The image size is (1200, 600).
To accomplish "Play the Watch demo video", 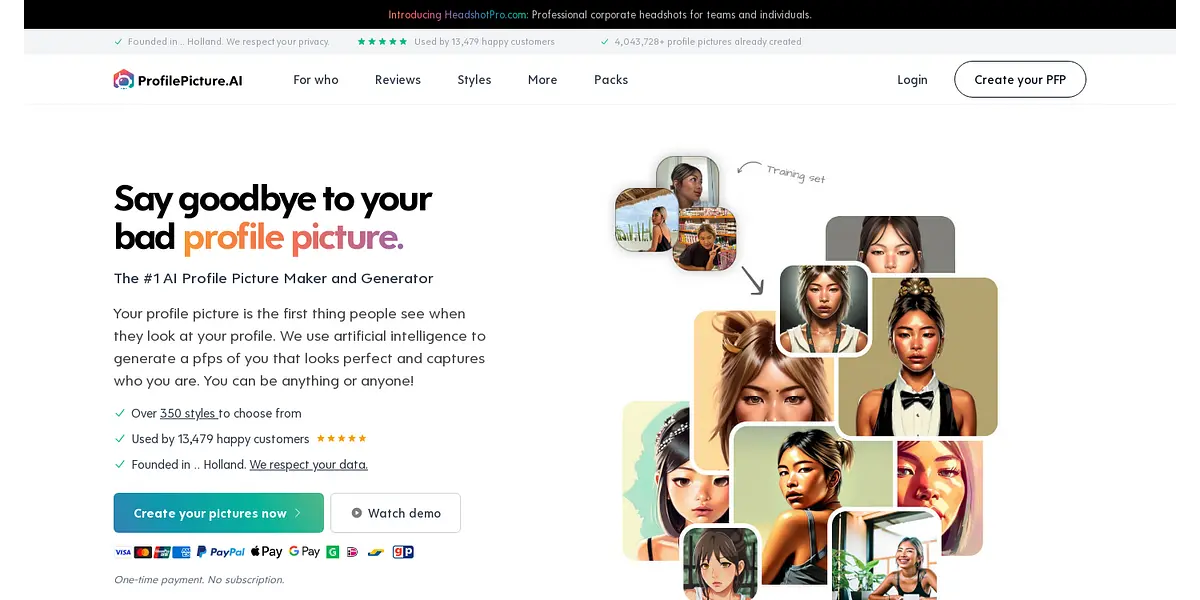I will [x=395, y=513].
